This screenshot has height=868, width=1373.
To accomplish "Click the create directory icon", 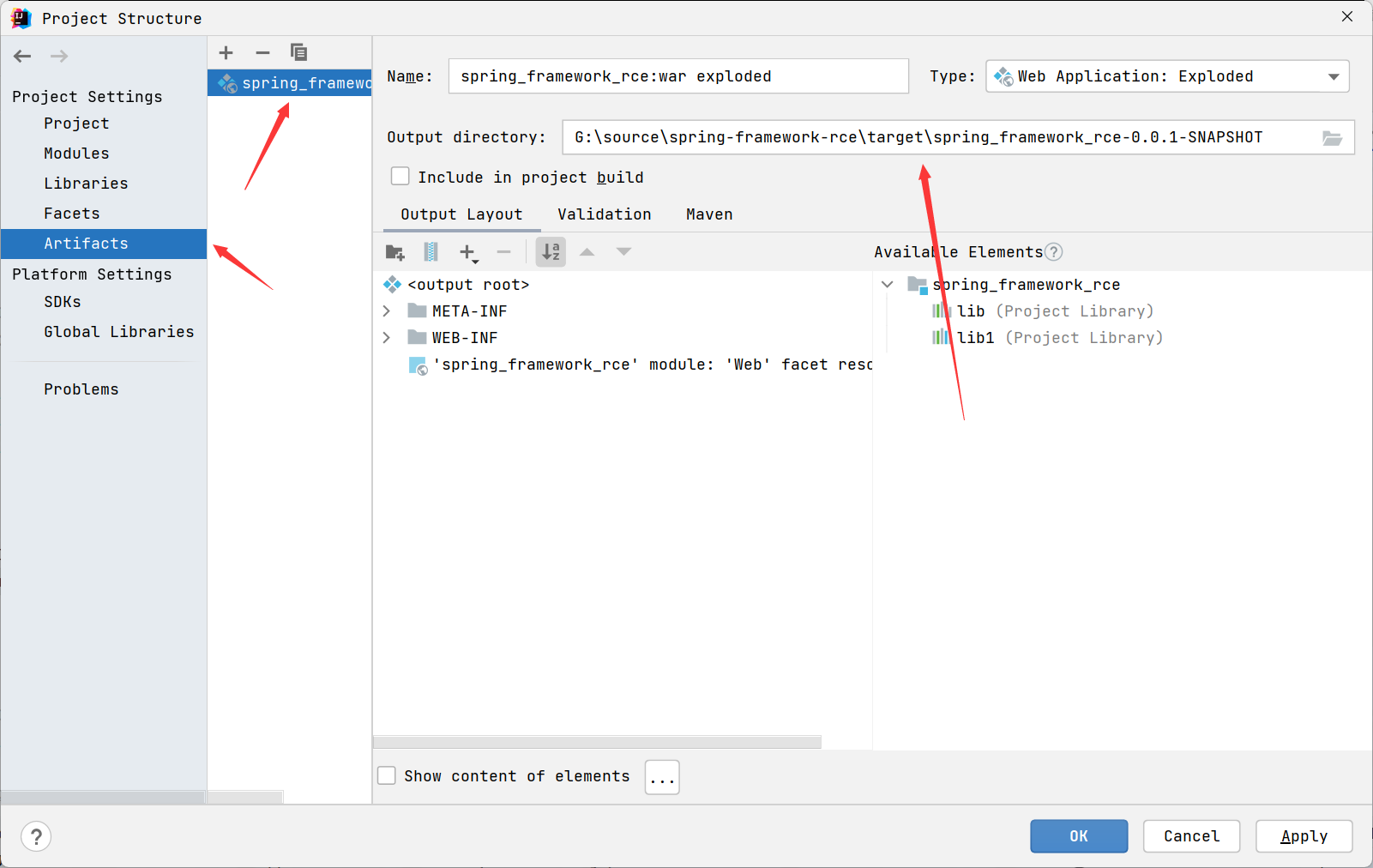I will [394, 252].
